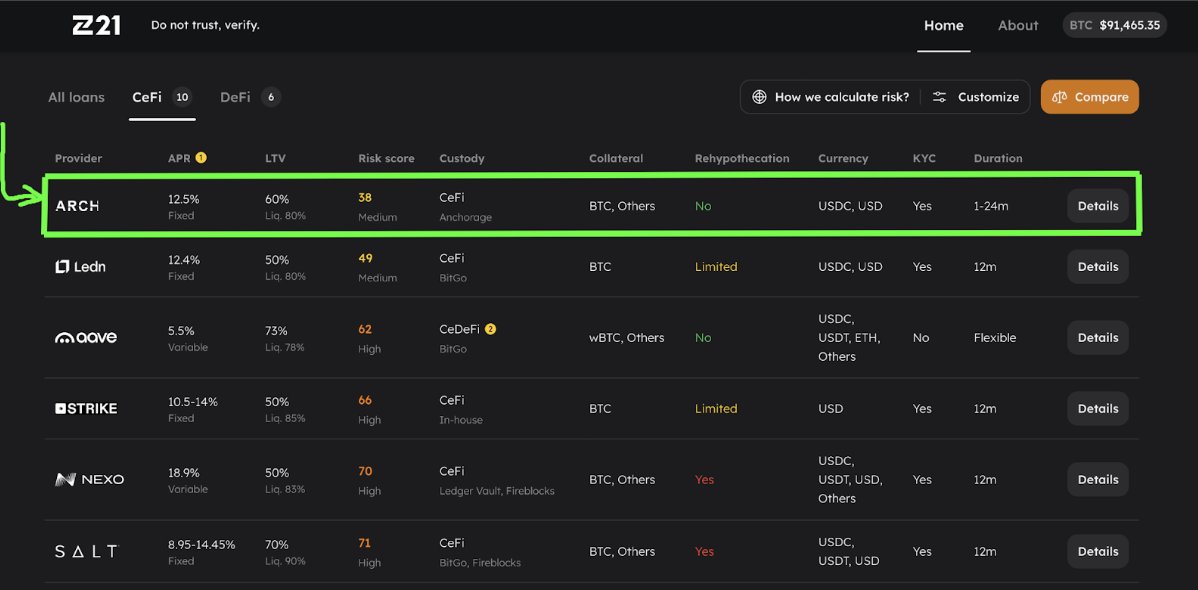Open Details for SALT loan
The width and height of the screenshot is (1198, 590).
pos(1098,552)
